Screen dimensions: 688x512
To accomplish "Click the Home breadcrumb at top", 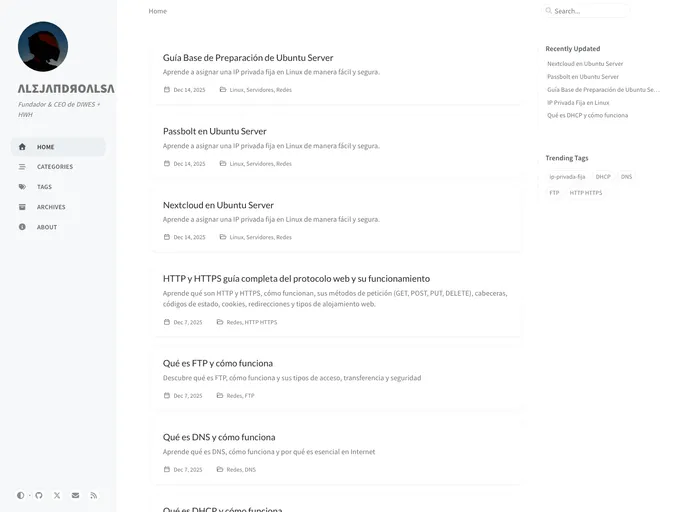I will click(157, 11).
